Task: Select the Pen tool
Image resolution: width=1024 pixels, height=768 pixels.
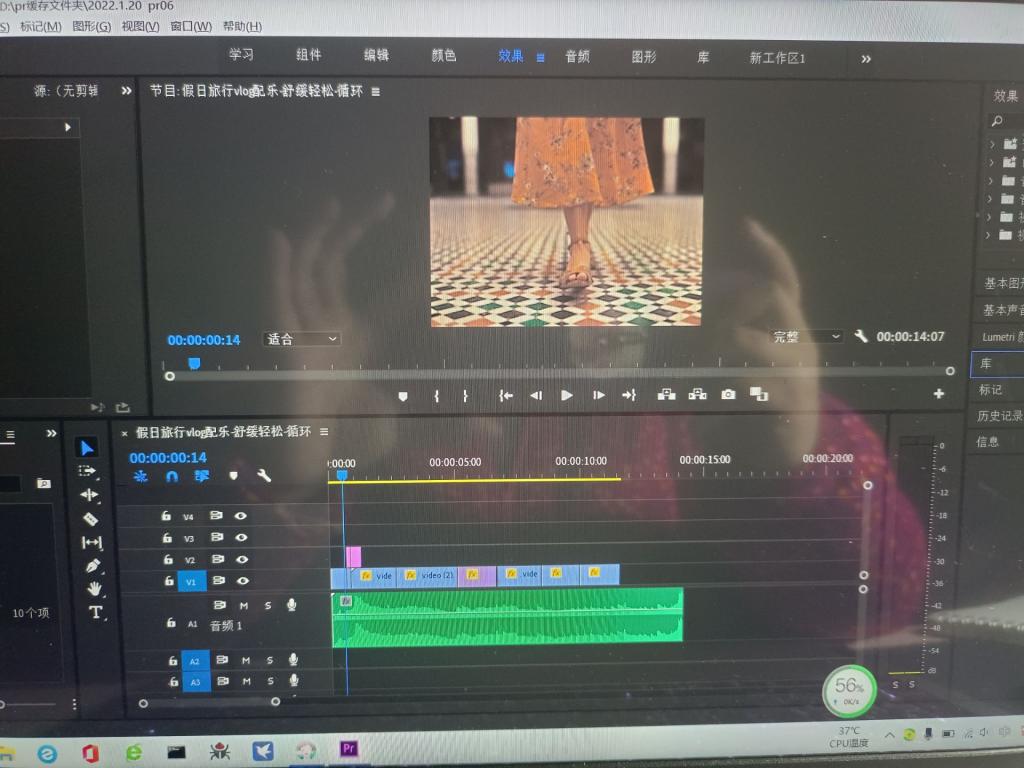Action: [x=92, y=566]
